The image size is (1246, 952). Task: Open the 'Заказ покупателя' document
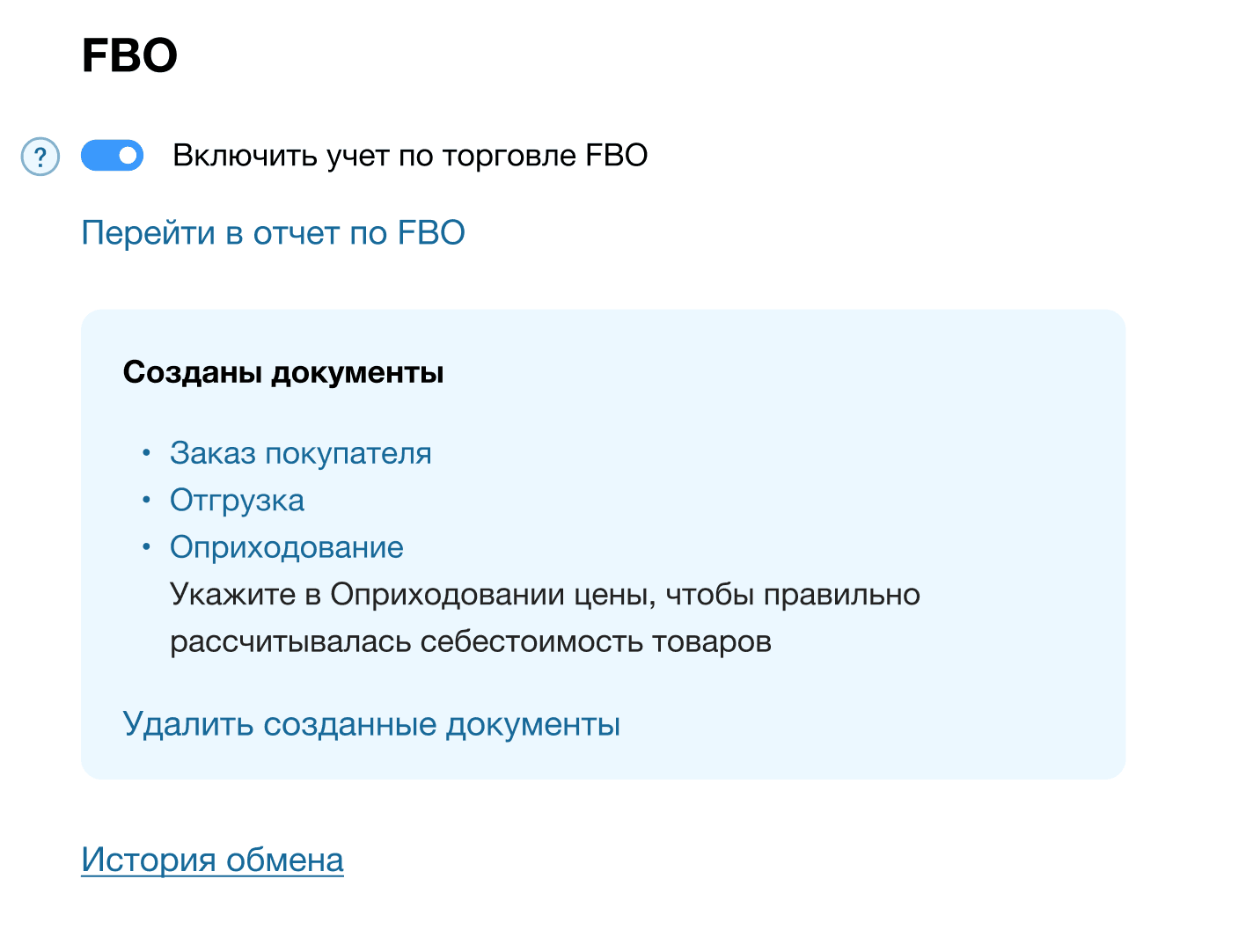(x=300, y=453)
